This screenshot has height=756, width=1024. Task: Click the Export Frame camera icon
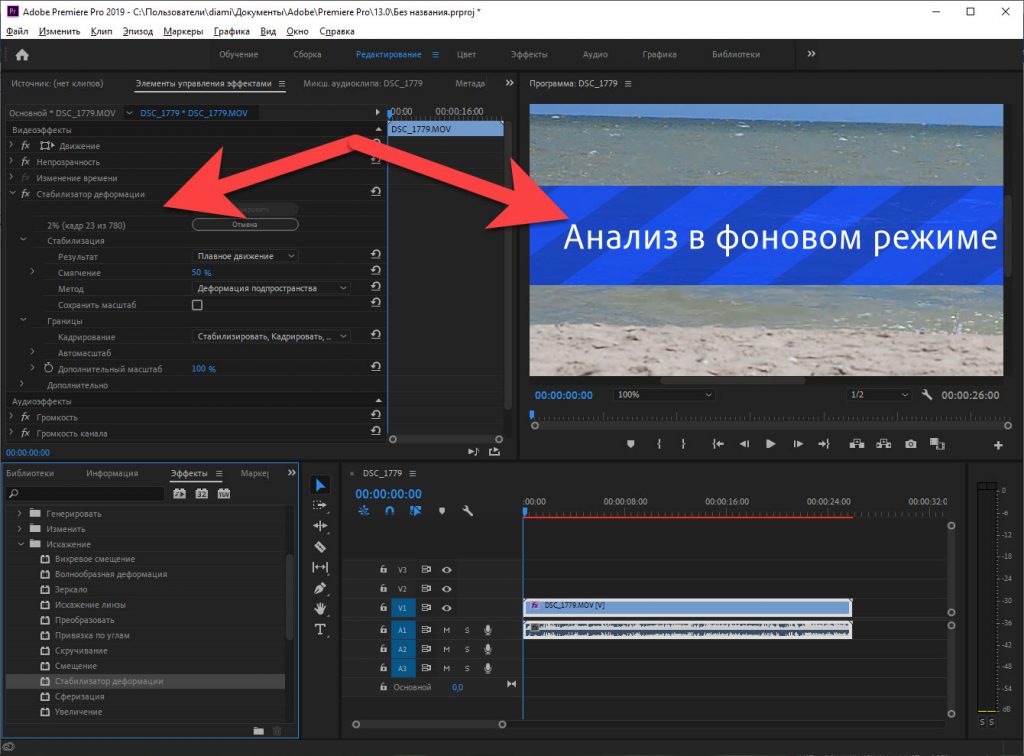911,443
